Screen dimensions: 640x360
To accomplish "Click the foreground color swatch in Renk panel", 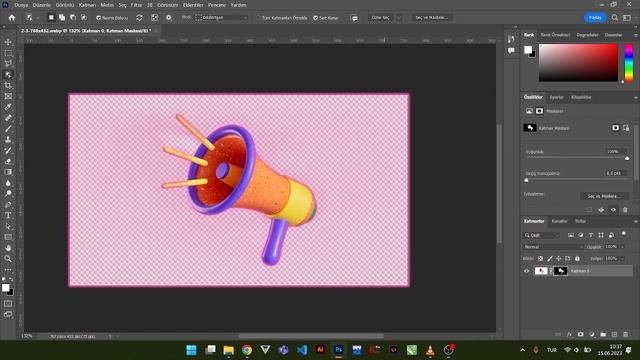I will pyautogui.click(x=528, y=50).
